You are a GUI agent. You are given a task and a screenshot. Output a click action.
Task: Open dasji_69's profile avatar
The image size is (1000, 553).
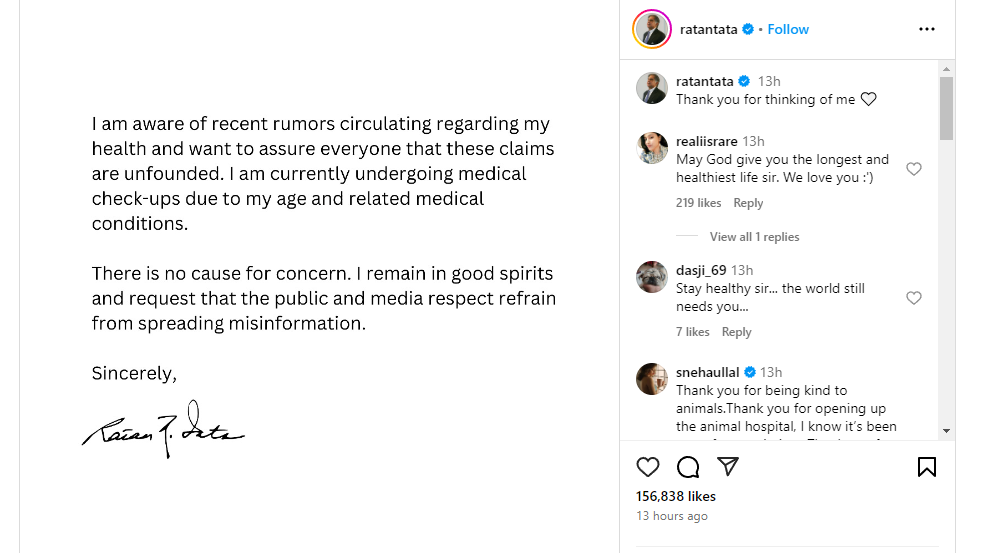pyautogui.click(x=652, y=277)
